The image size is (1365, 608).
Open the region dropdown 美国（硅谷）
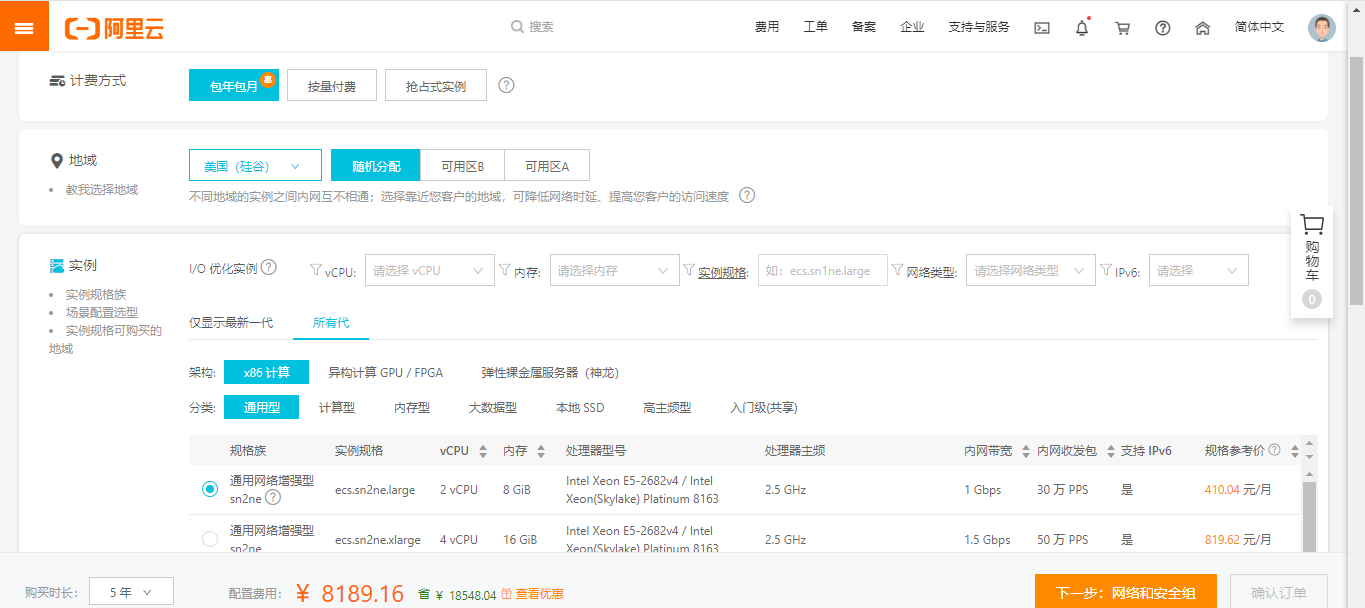[255, 165]
